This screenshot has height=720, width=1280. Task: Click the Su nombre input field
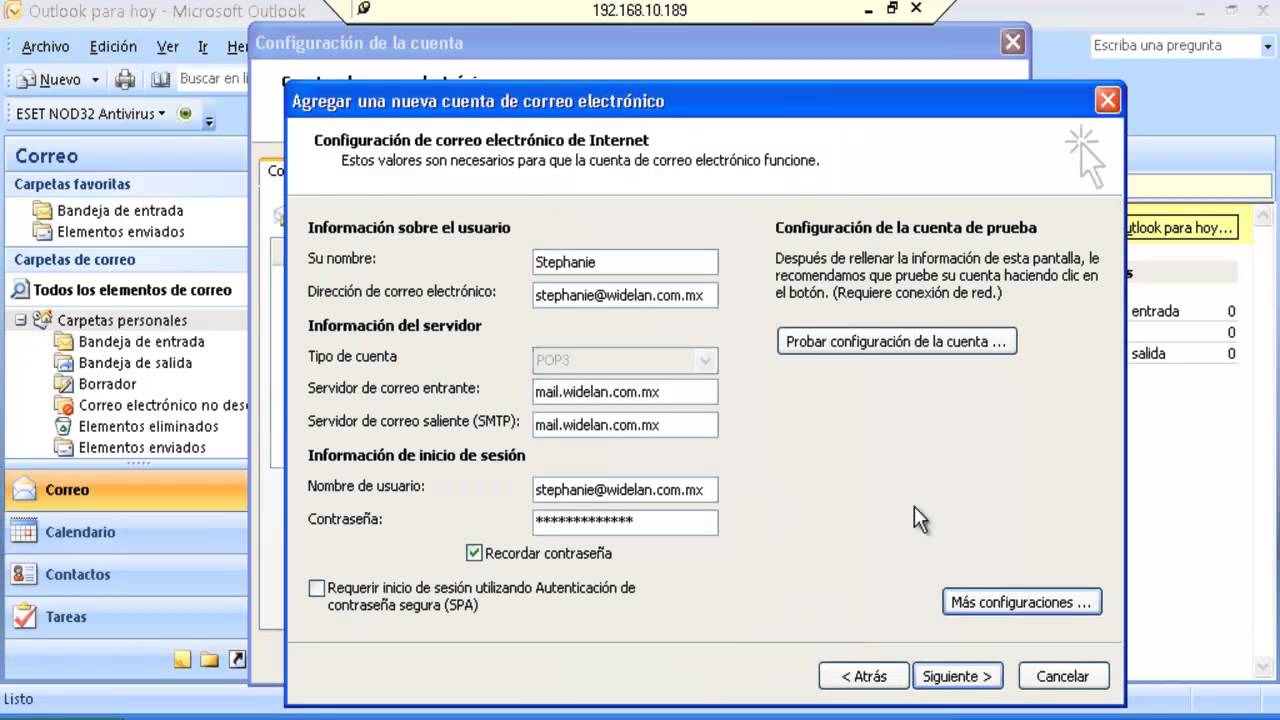click(x=625, y=262)
